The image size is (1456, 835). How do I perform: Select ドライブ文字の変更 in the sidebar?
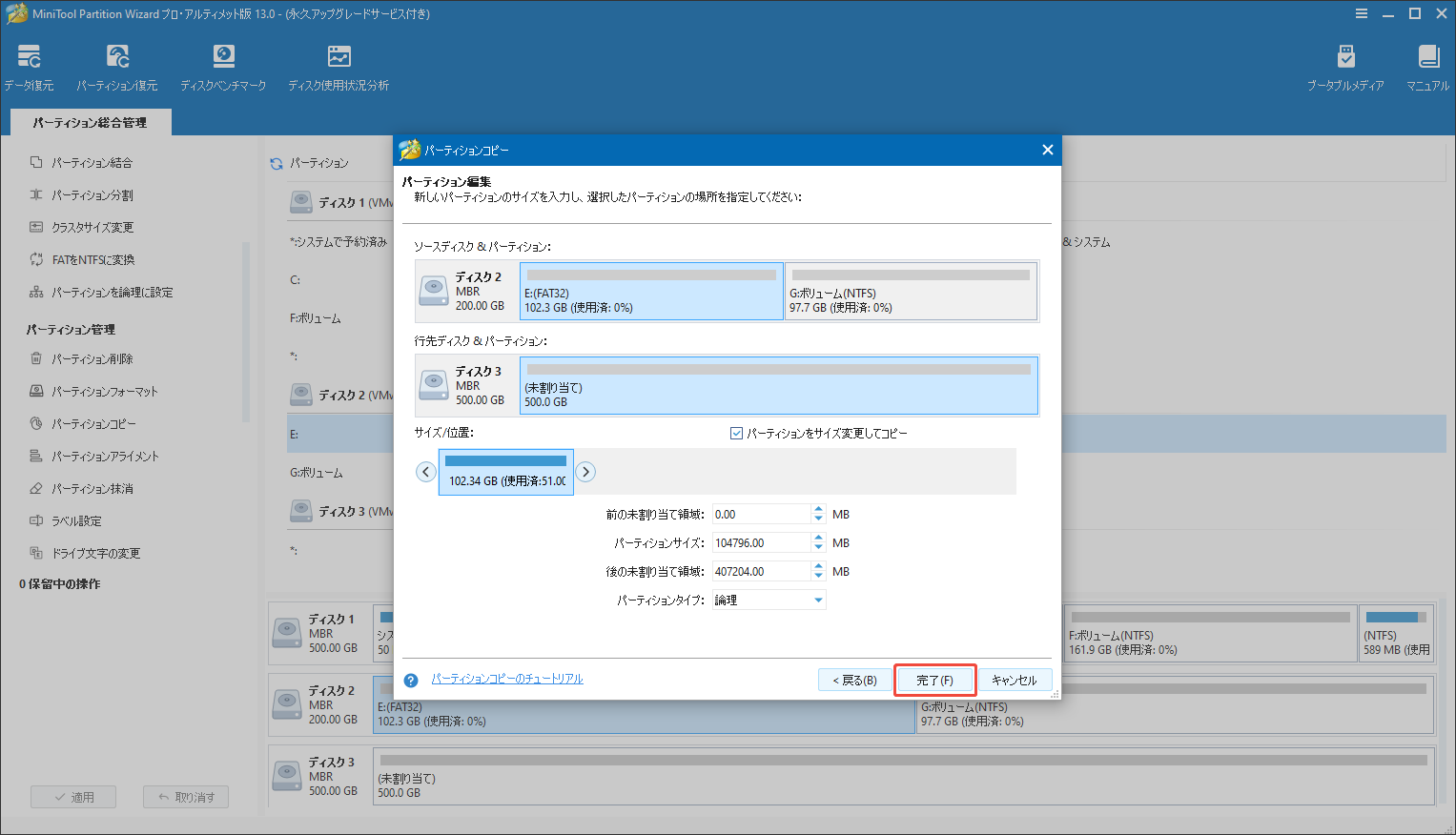point(98,553)
